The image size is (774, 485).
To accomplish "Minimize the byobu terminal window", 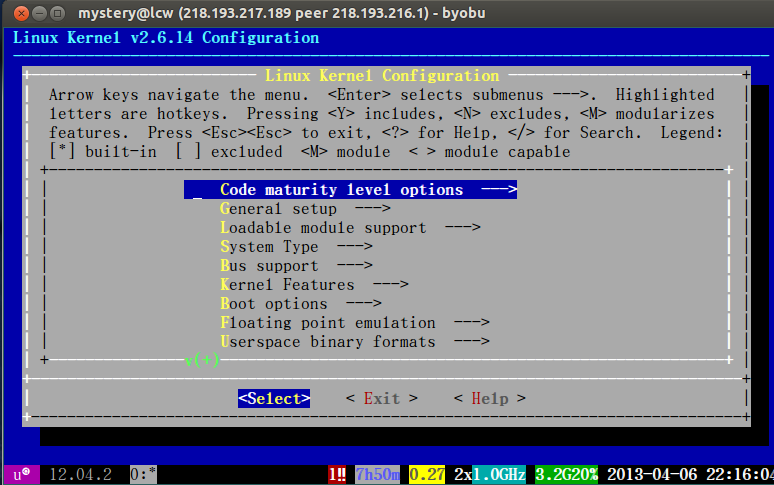I will tap(39, 13).
